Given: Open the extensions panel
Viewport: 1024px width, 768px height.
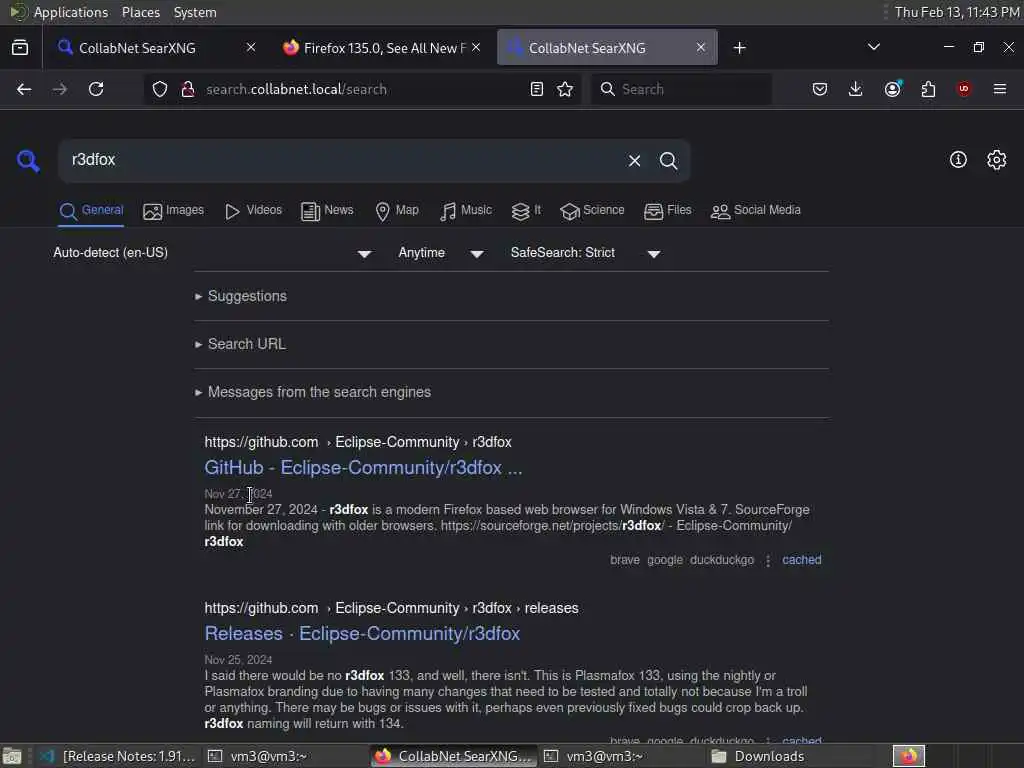Looking at the screenshot, I should click(x=928, y=89).
